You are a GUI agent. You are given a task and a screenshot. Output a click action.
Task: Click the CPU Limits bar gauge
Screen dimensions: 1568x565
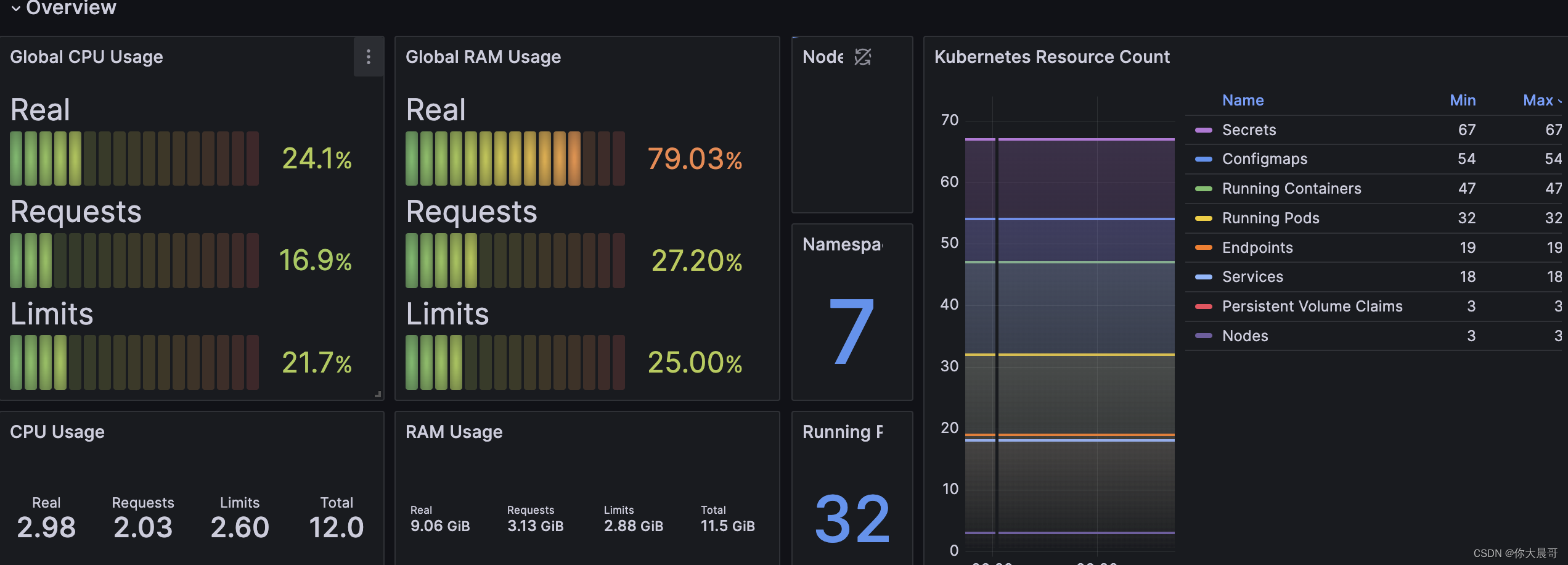(x=134, y=362)
